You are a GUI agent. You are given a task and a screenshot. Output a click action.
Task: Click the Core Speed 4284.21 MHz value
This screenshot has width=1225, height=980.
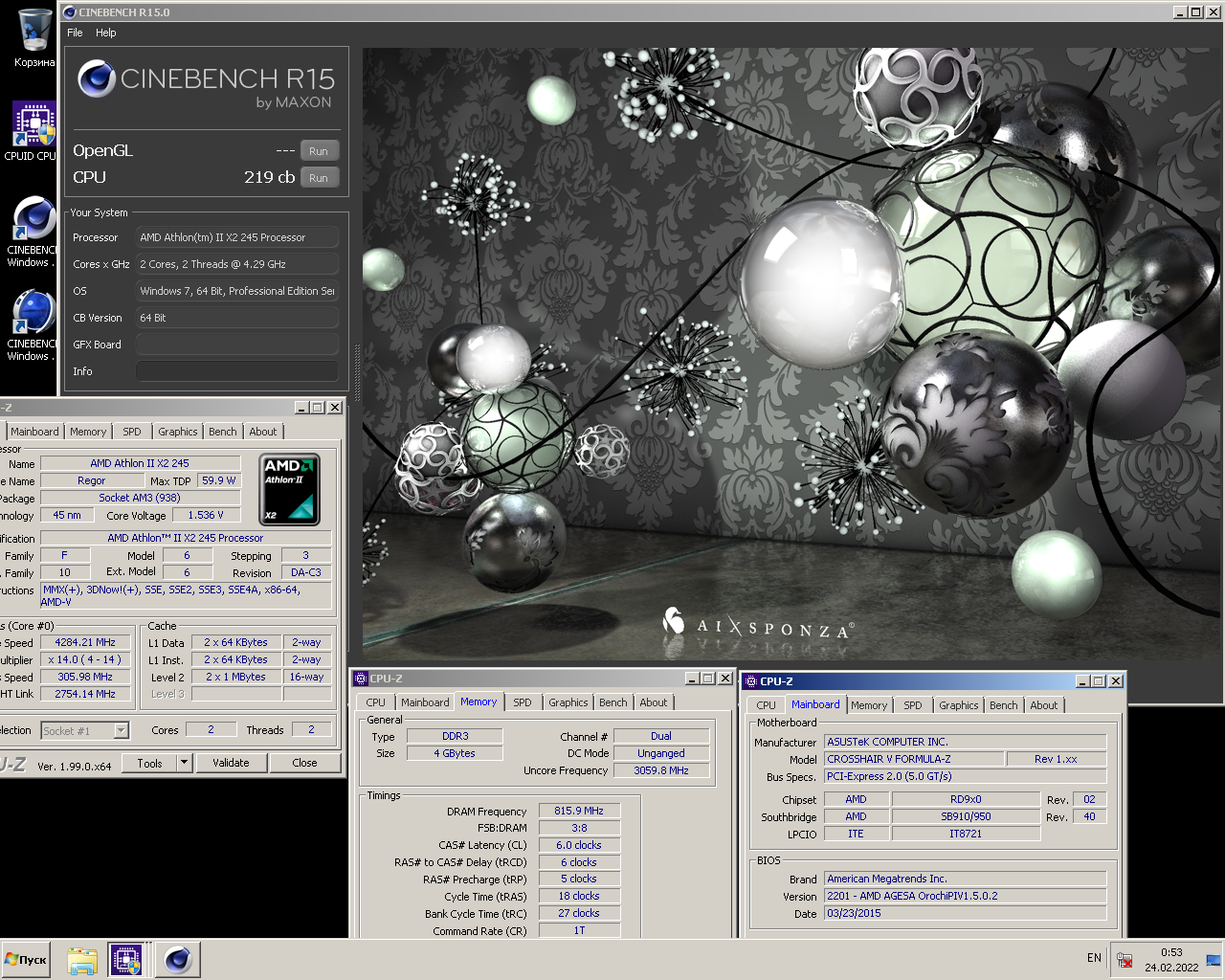[x=85, y=642]
